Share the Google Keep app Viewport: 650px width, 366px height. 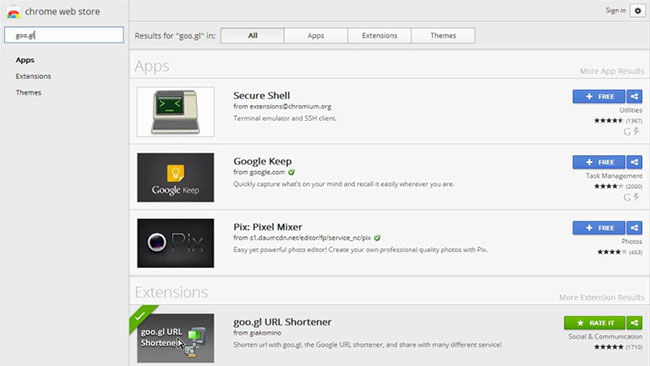click(634, 162)
